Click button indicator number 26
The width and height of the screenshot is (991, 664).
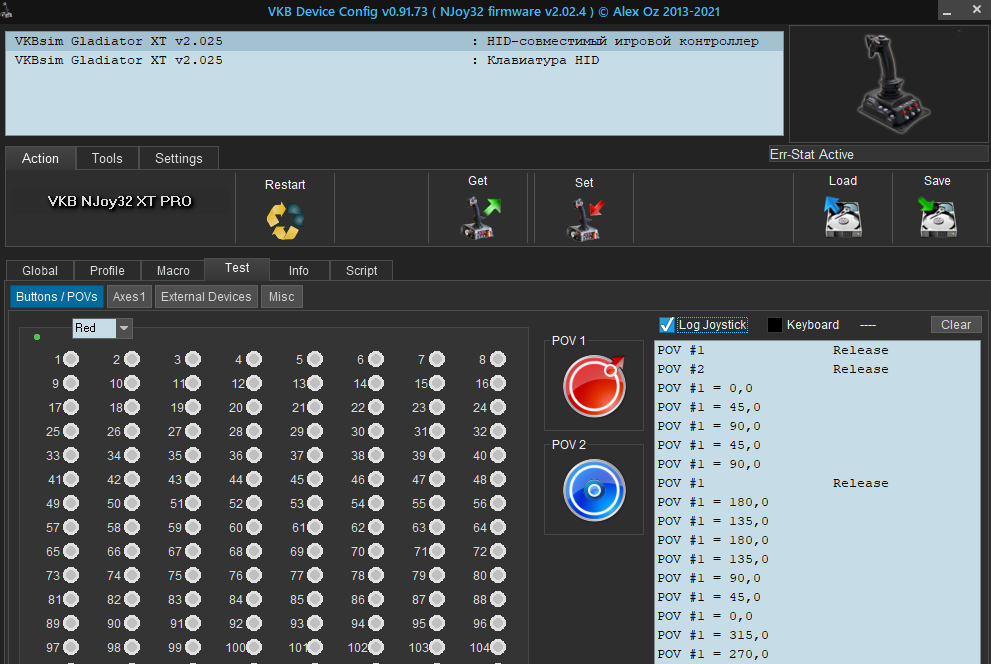132,432
